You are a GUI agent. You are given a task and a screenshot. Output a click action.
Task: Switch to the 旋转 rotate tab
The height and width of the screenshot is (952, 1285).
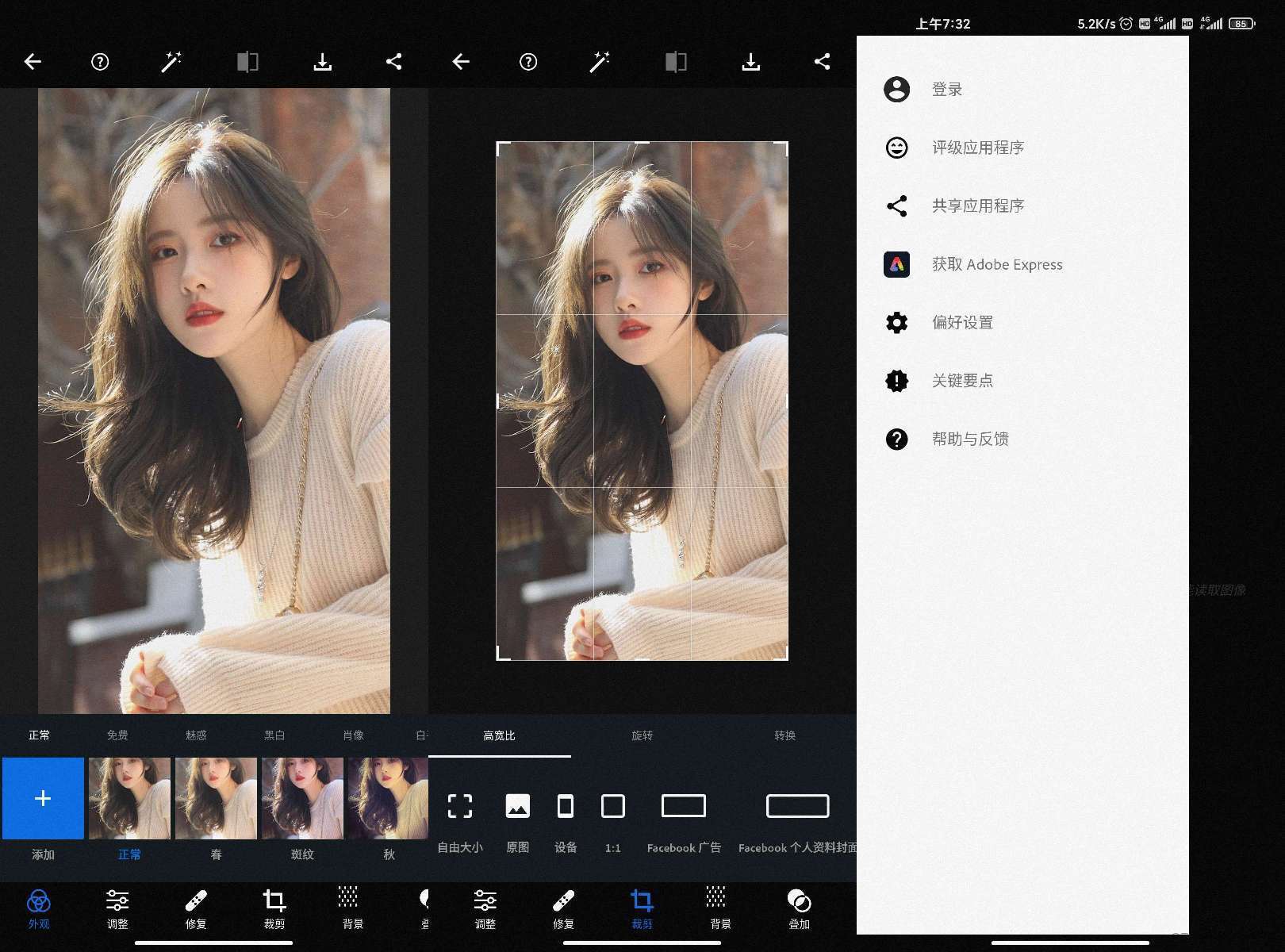(642, 735)
